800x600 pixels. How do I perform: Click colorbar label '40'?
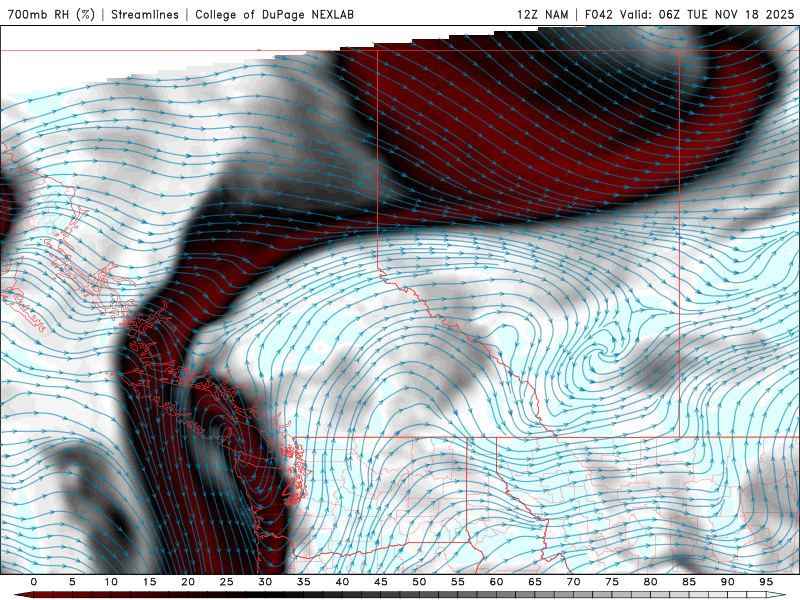coord(342,582)
